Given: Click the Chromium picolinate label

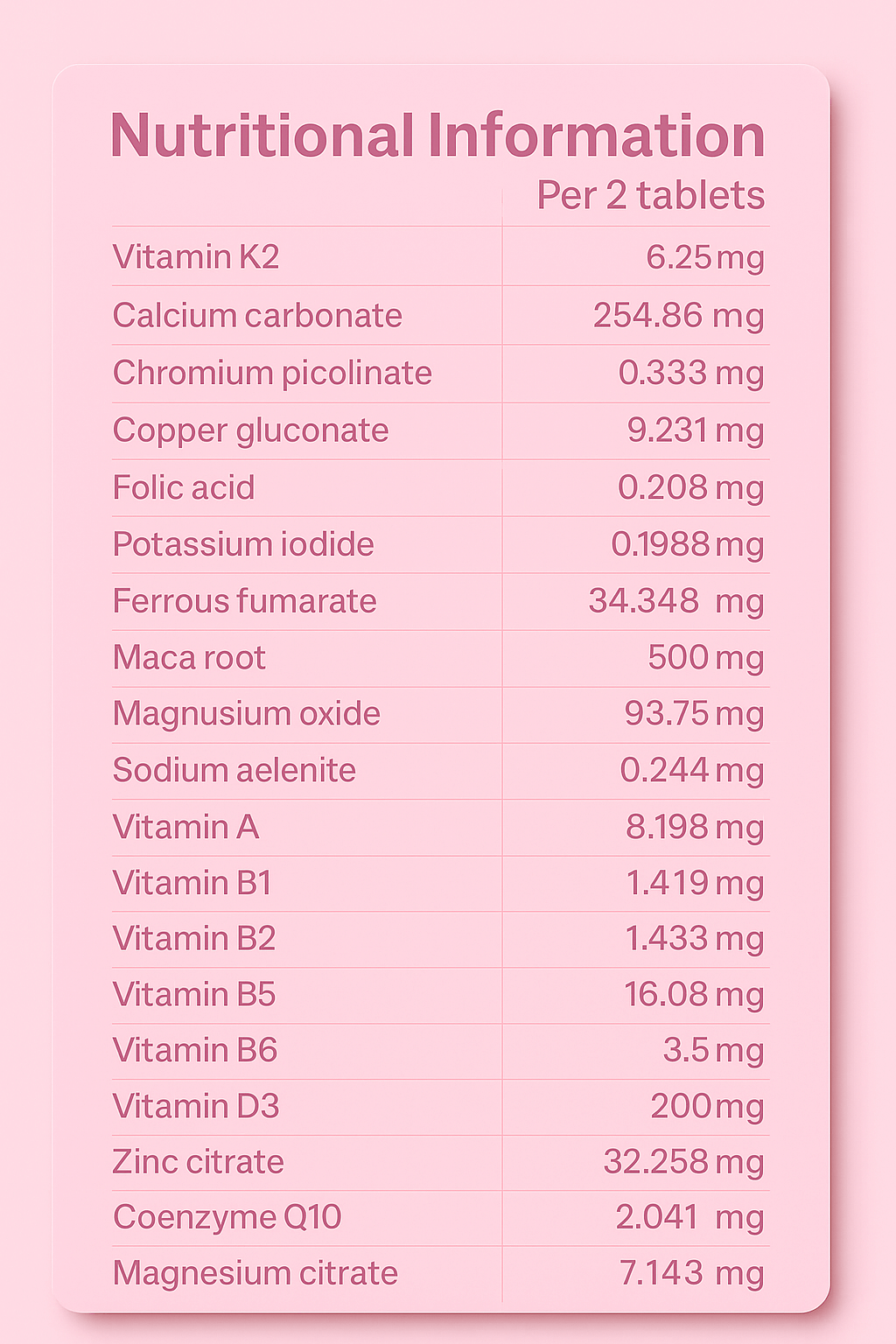Looking at the screenshot, I should [x=272, y=373].
